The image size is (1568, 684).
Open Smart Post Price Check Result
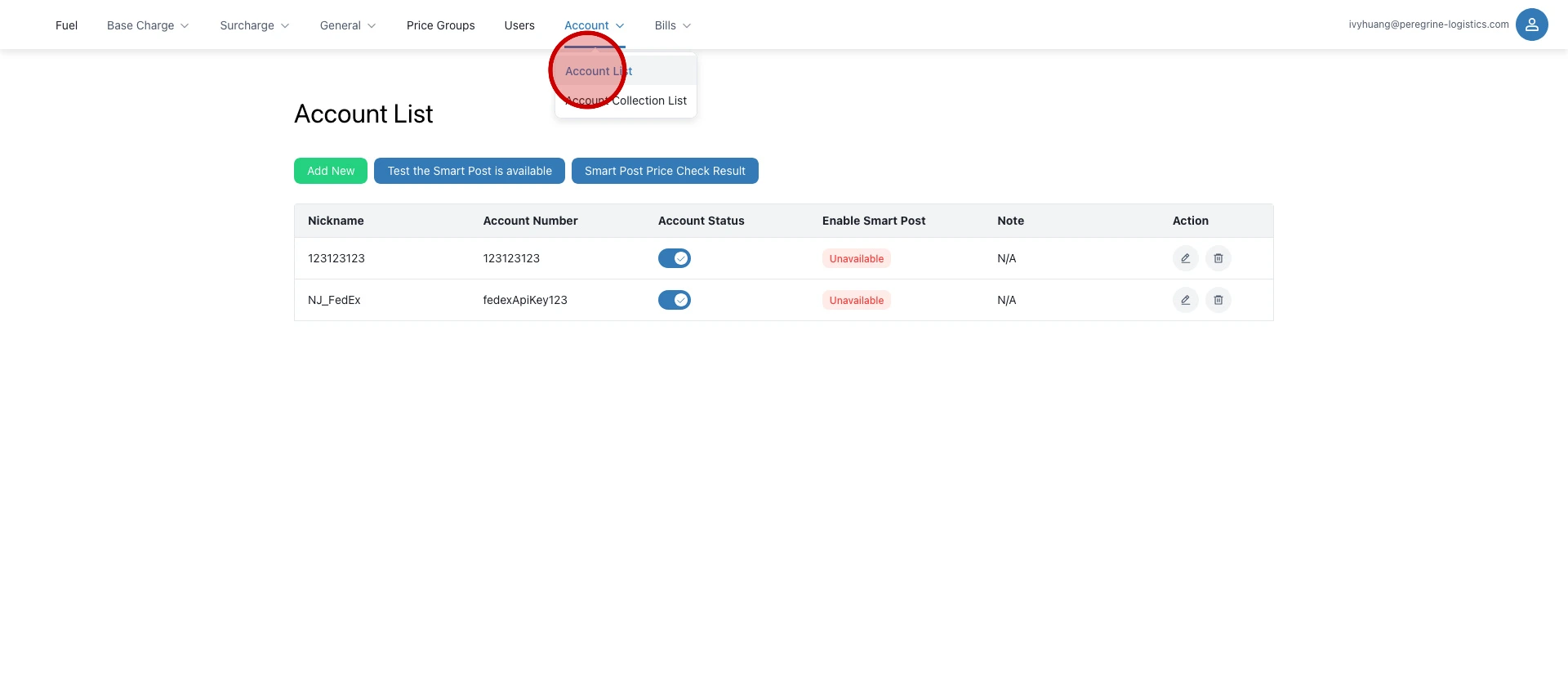point(665,171)
